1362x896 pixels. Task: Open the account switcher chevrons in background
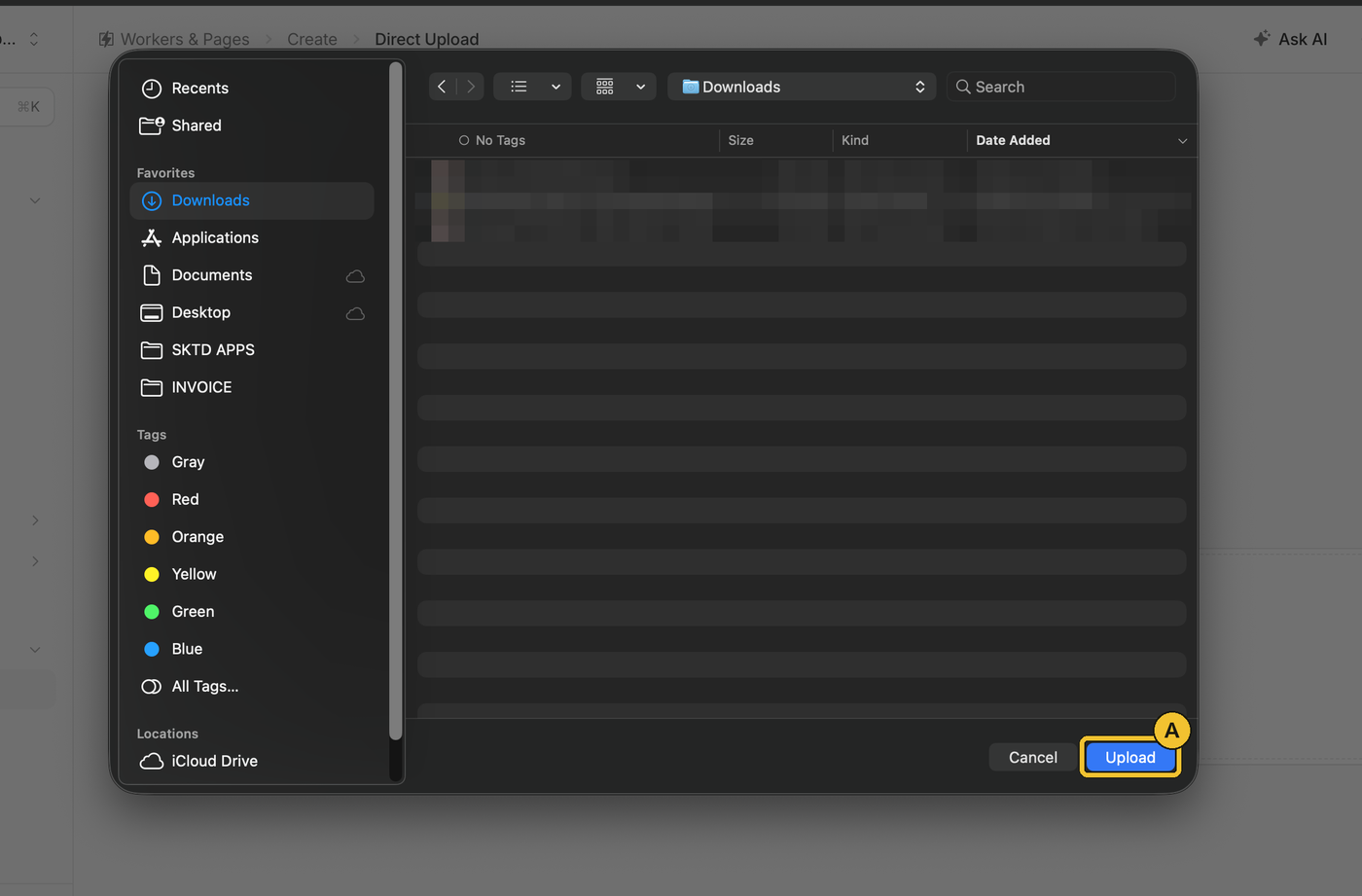(34, 39)
